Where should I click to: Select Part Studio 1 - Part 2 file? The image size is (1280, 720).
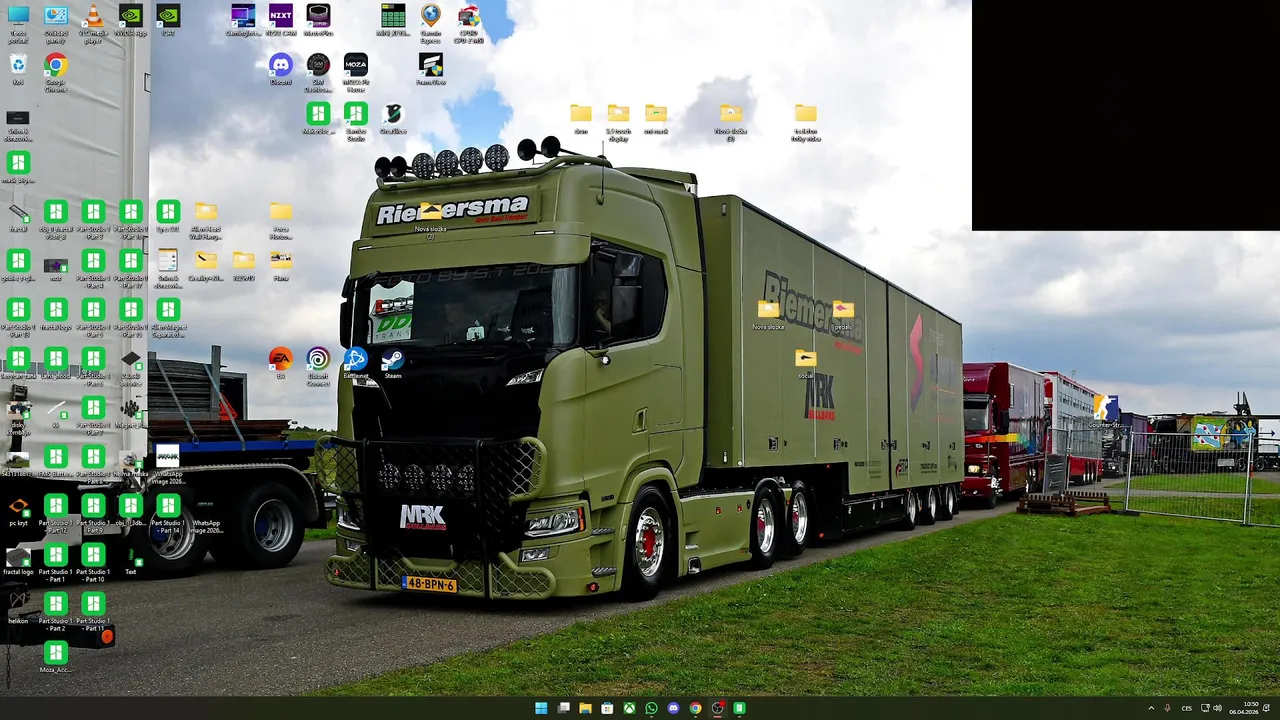tap(56, 612)
